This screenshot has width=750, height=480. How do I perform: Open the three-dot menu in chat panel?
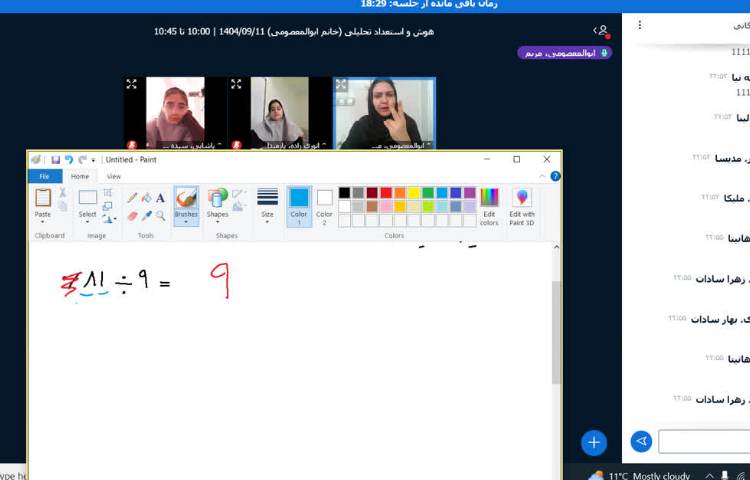(x=640, y=25)
